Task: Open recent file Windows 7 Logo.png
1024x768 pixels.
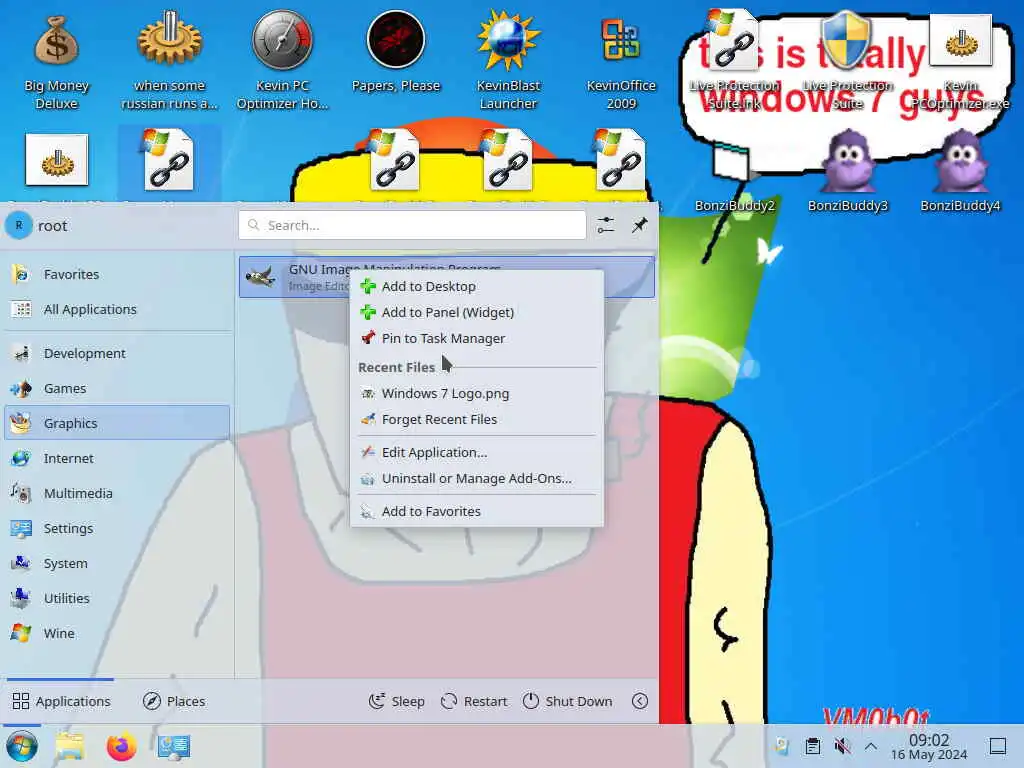Action: coord(477,393)
